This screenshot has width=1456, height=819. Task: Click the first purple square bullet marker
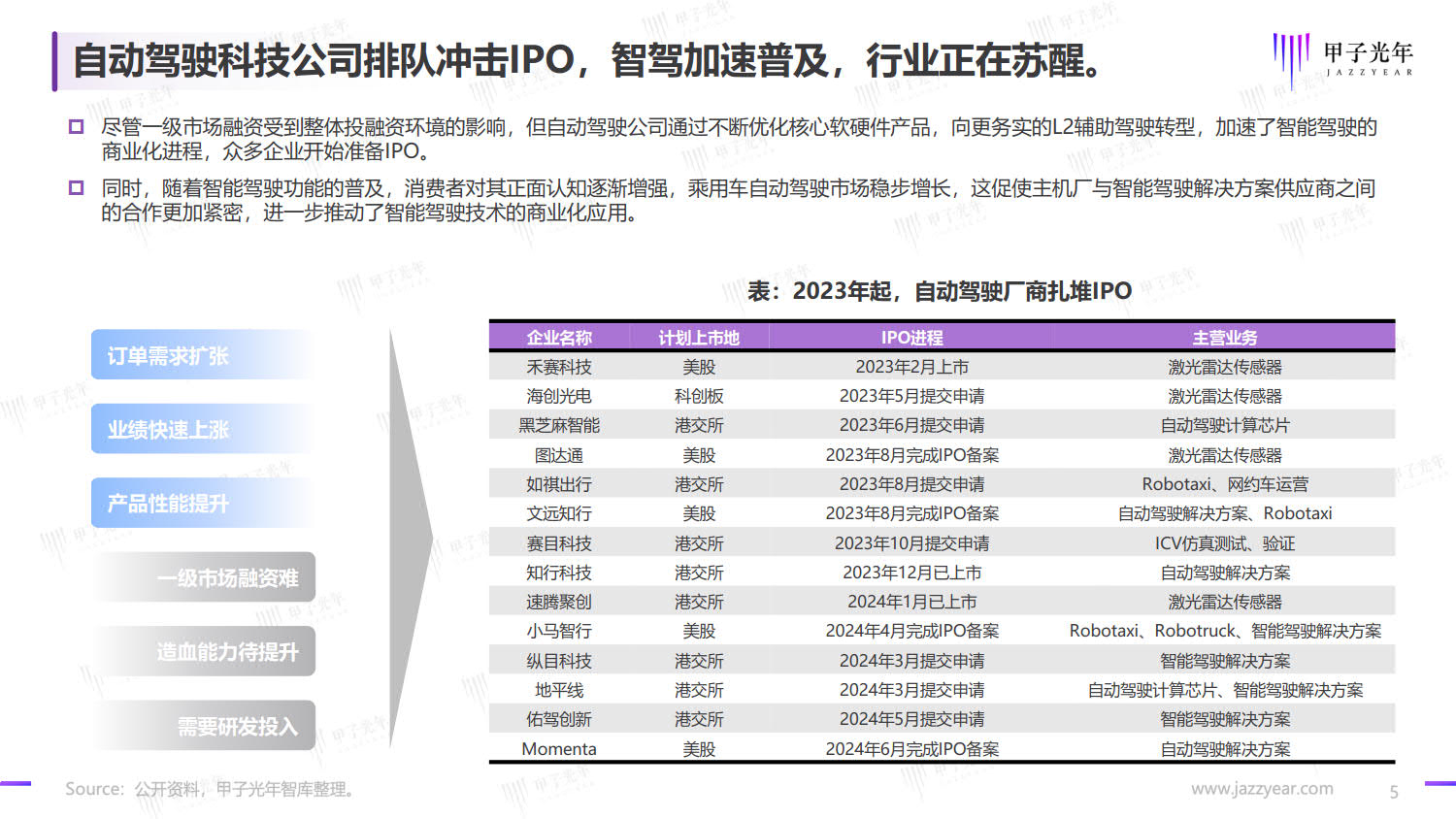[x=76, y=126]
